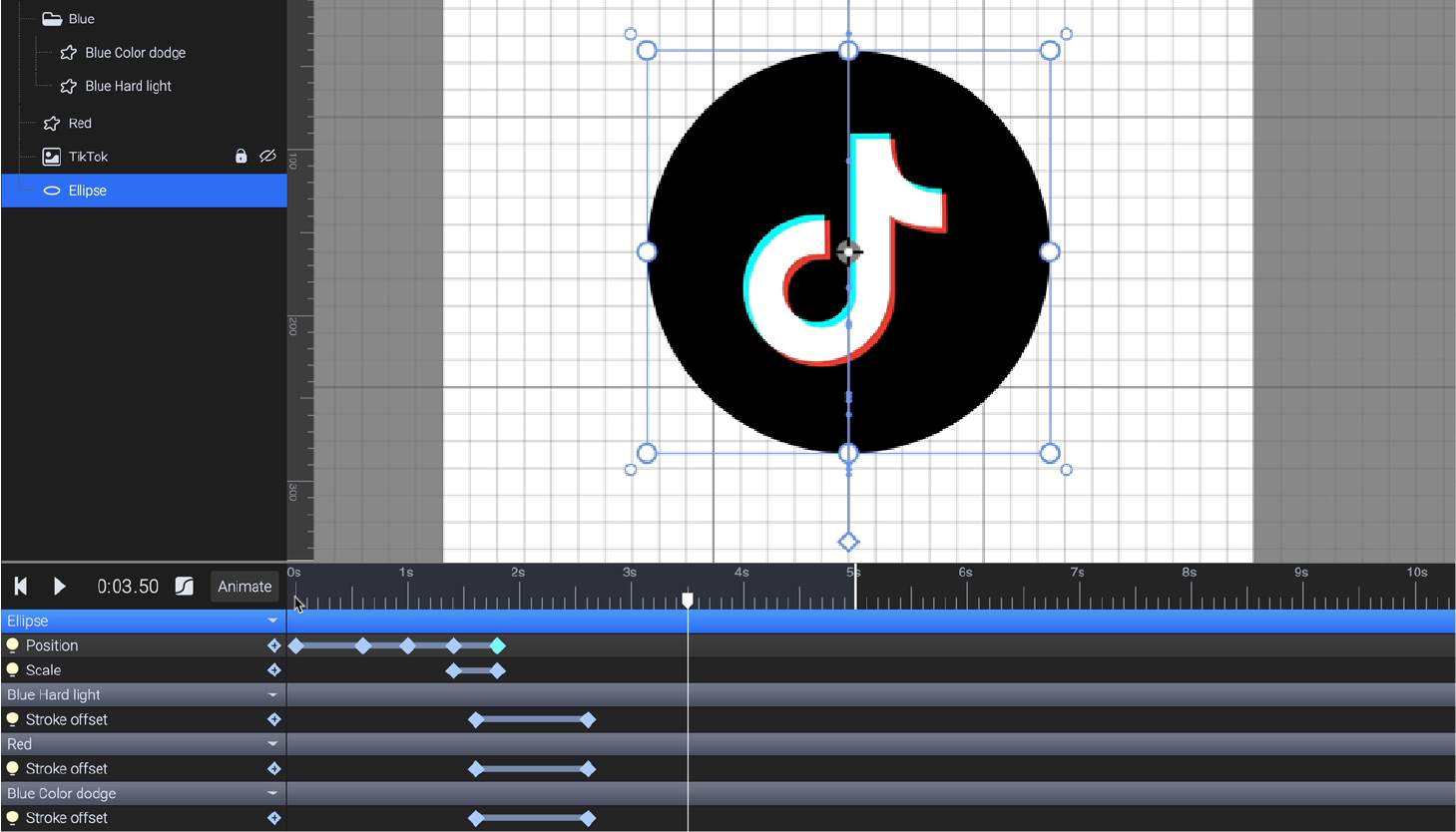Select the highlighted last Position keyframe

(498, 646)
